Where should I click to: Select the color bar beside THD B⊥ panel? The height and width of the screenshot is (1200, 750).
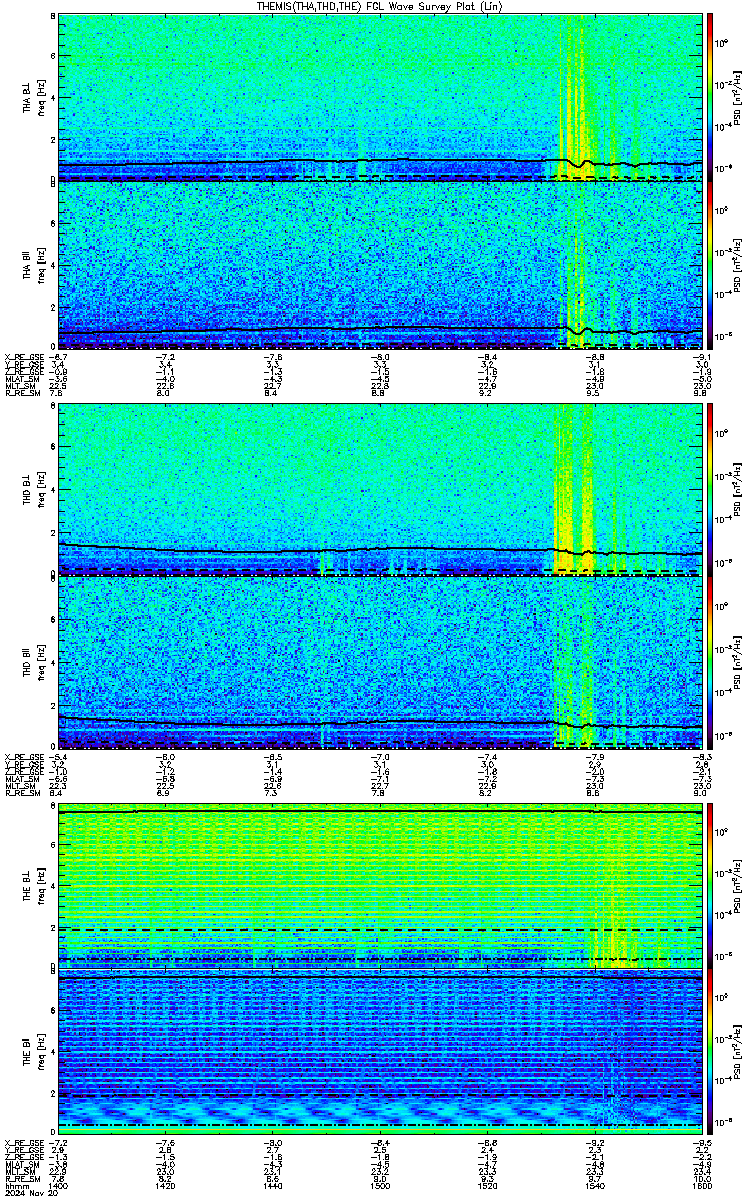[x=710, y=491]
